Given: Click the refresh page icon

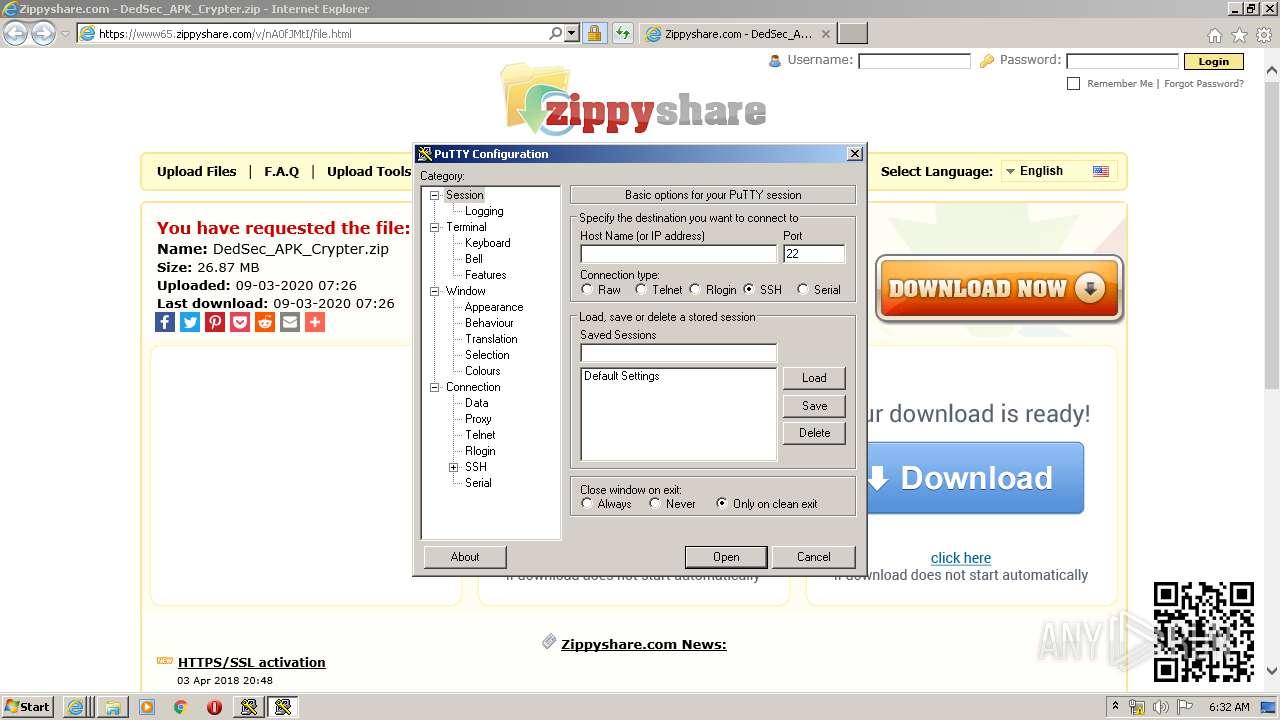Looking at the screenshot, I should point(623,33).
